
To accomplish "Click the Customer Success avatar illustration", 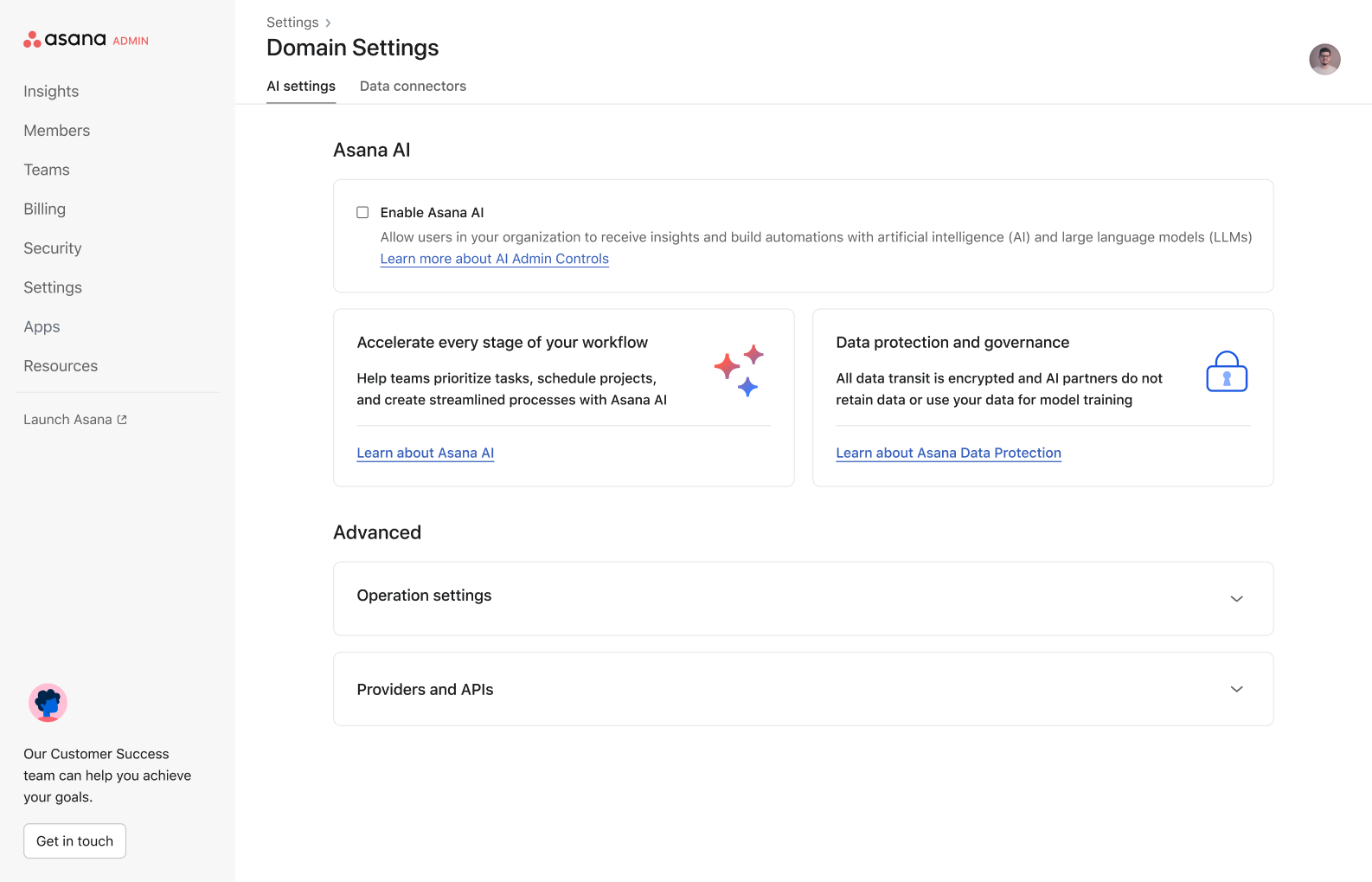I will [x=48, y=703].
